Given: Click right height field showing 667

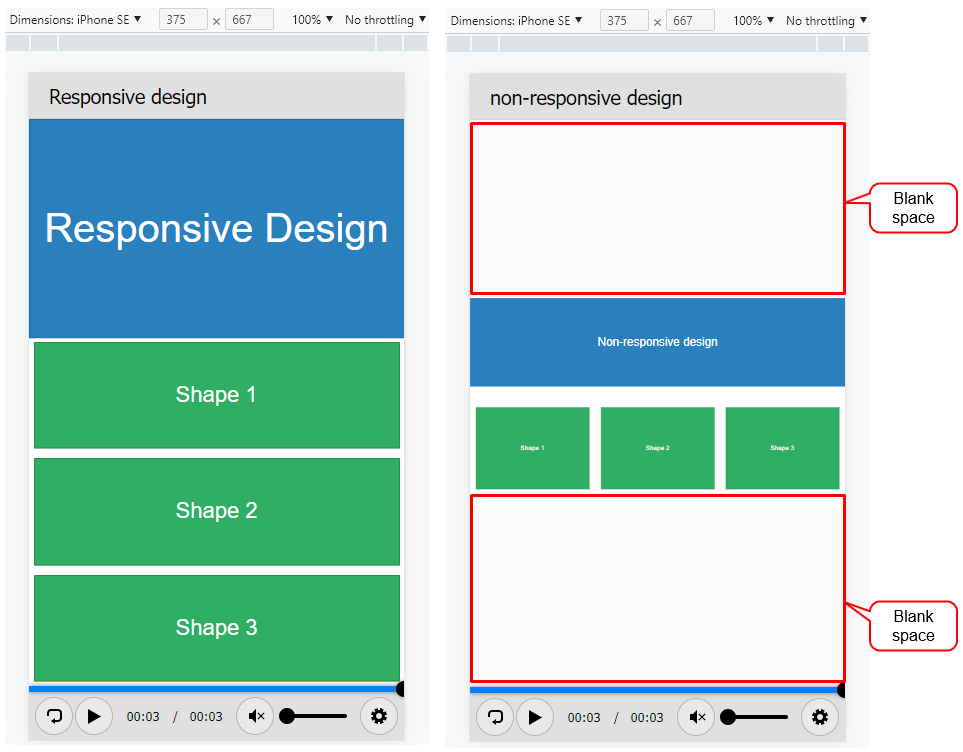Looking at the screenshot, I should pos(690,20).
